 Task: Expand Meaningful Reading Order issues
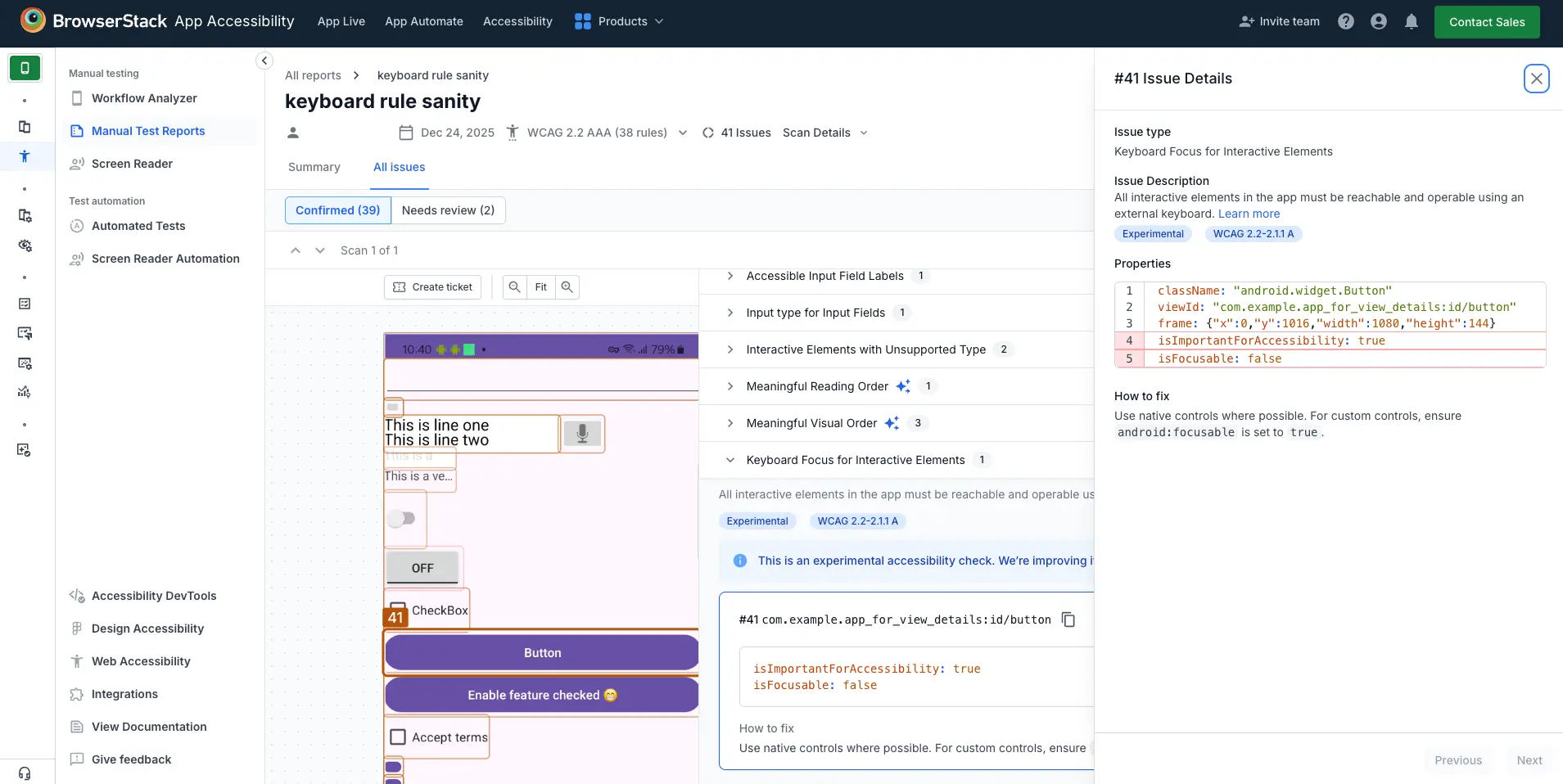pyautogui.click(x=730, y=386)
